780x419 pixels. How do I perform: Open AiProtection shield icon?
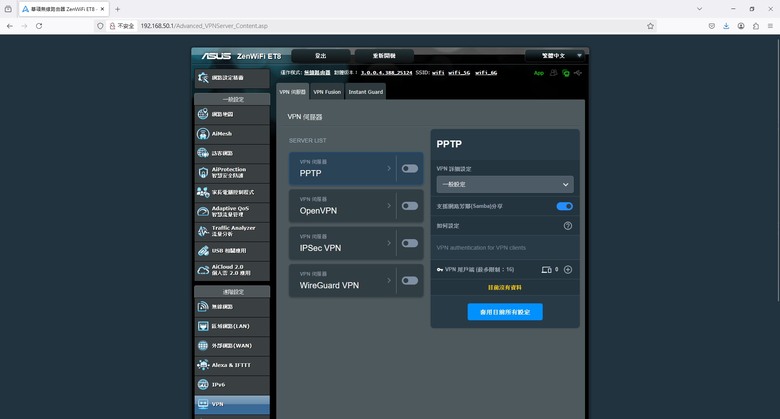[x=203, y=172]
